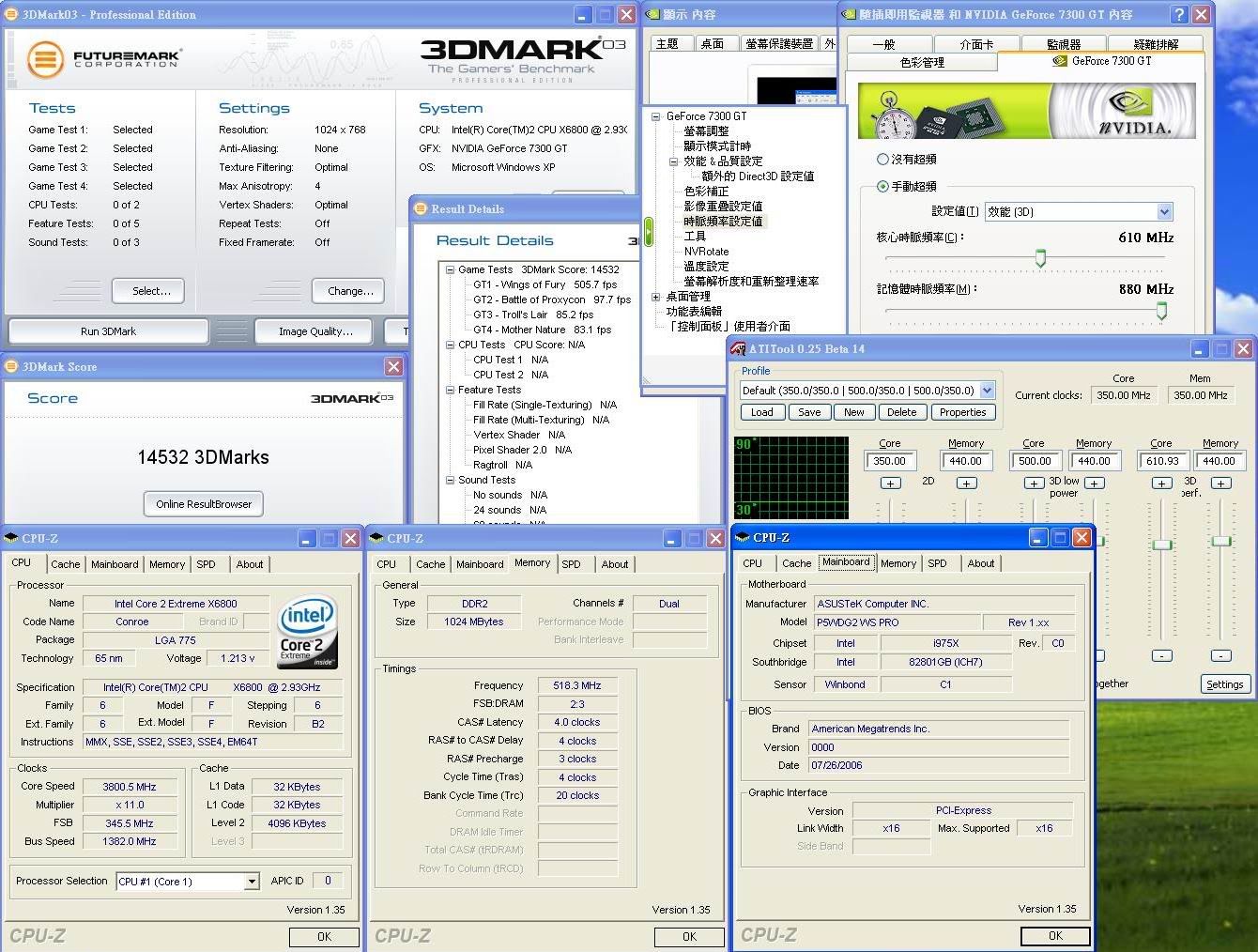Collapse Feature Tests in Result Details
This screenshot has width=1258, height=952.
coord(450,390)
